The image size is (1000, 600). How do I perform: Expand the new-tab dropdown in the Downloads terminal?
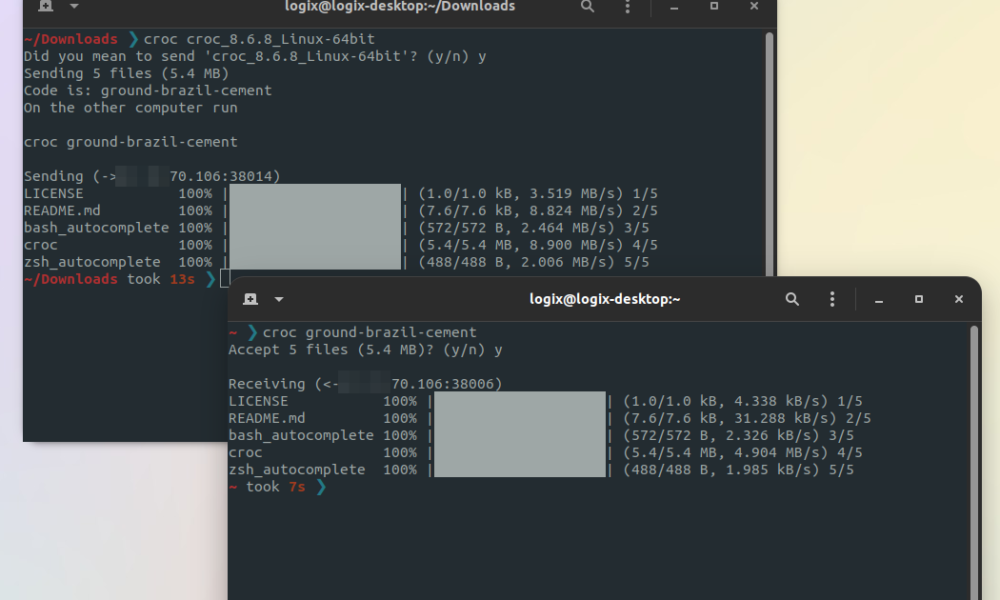coord(74,6)
